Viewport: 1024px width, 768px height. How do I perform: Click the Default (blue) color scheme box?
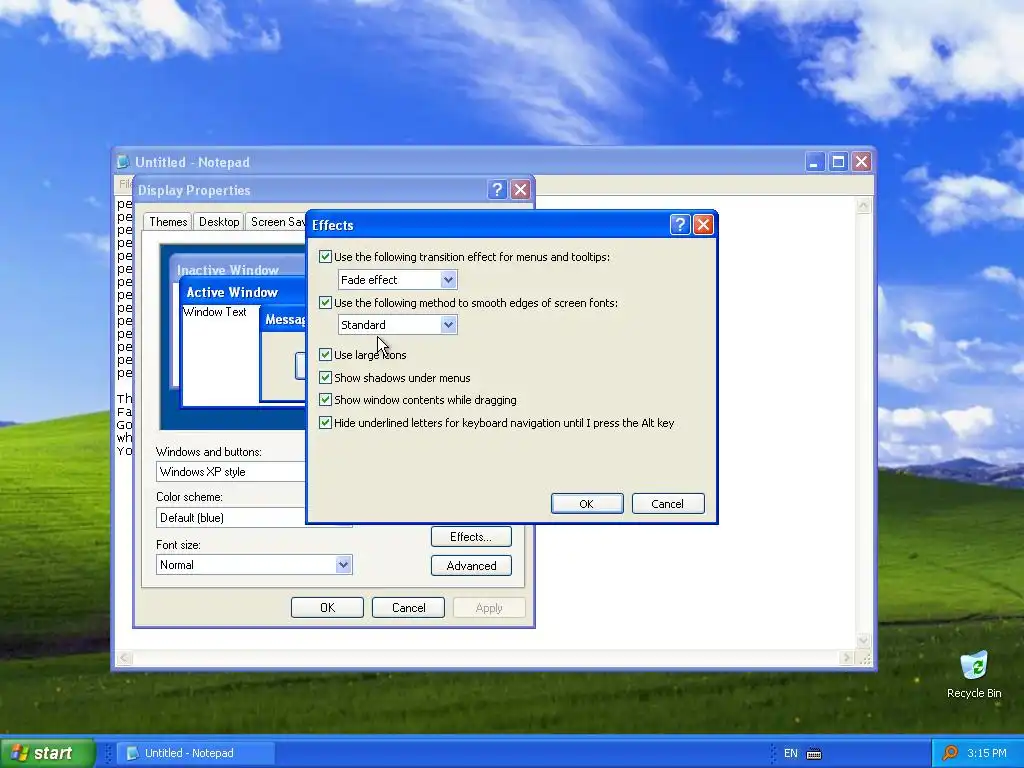click(231, 518)
